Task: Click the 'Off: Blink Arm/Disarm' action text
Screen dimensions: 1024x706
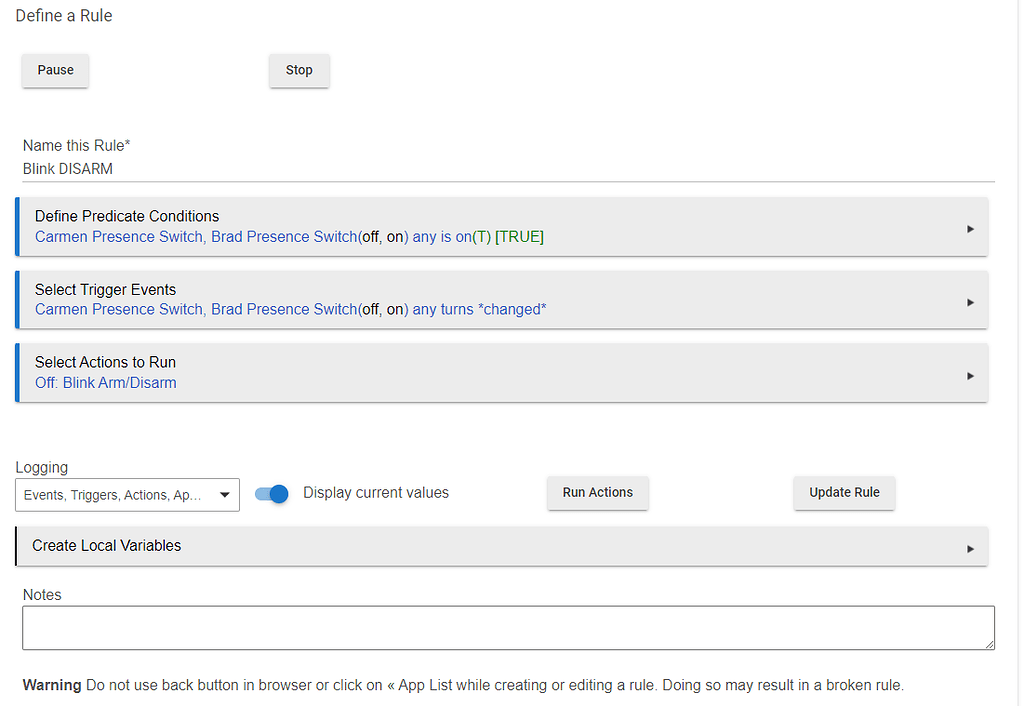Action: point(105,383)
